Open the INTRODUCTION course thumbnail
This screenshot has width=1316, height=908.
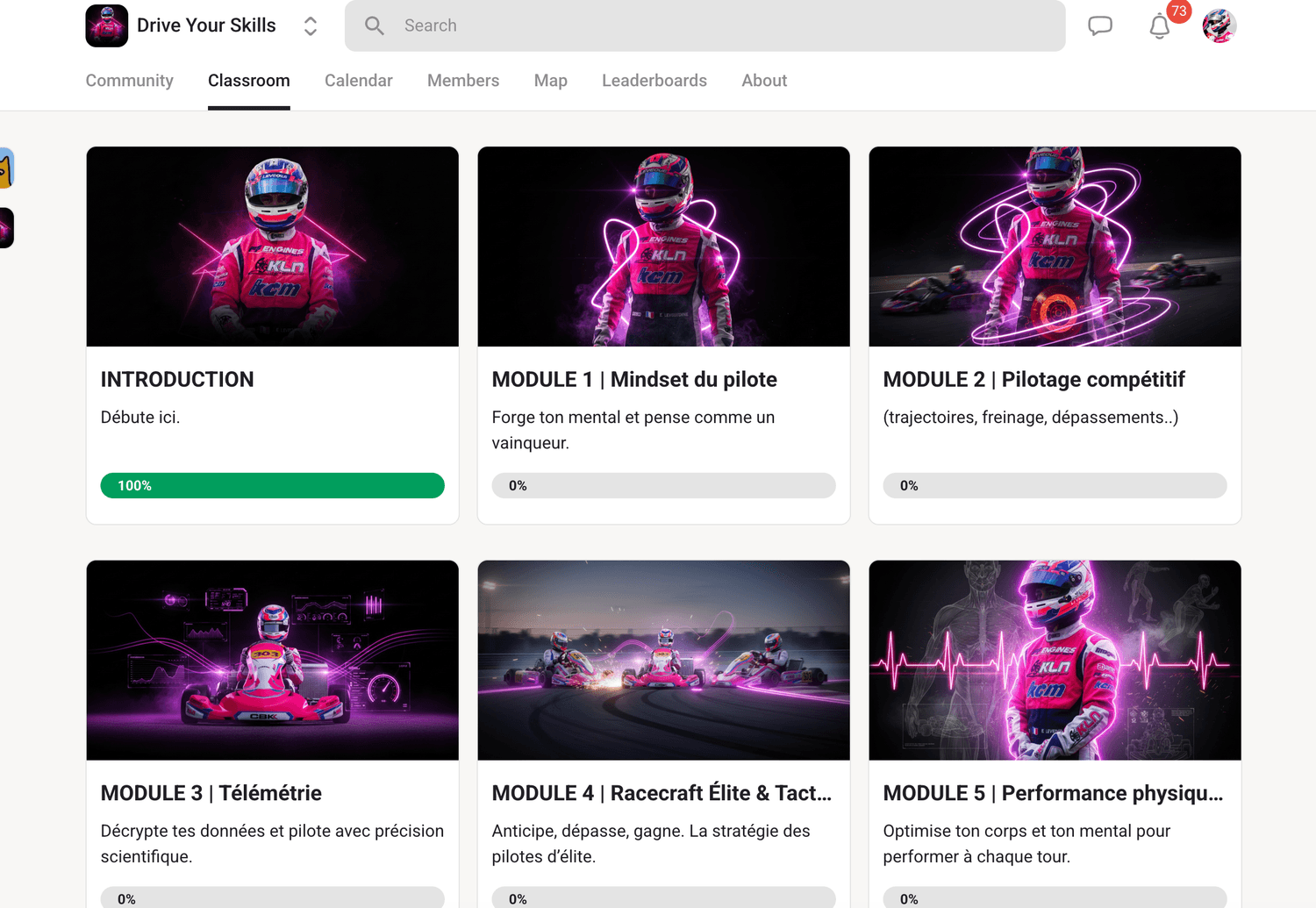pyautogui.click(x=273, y=247)
